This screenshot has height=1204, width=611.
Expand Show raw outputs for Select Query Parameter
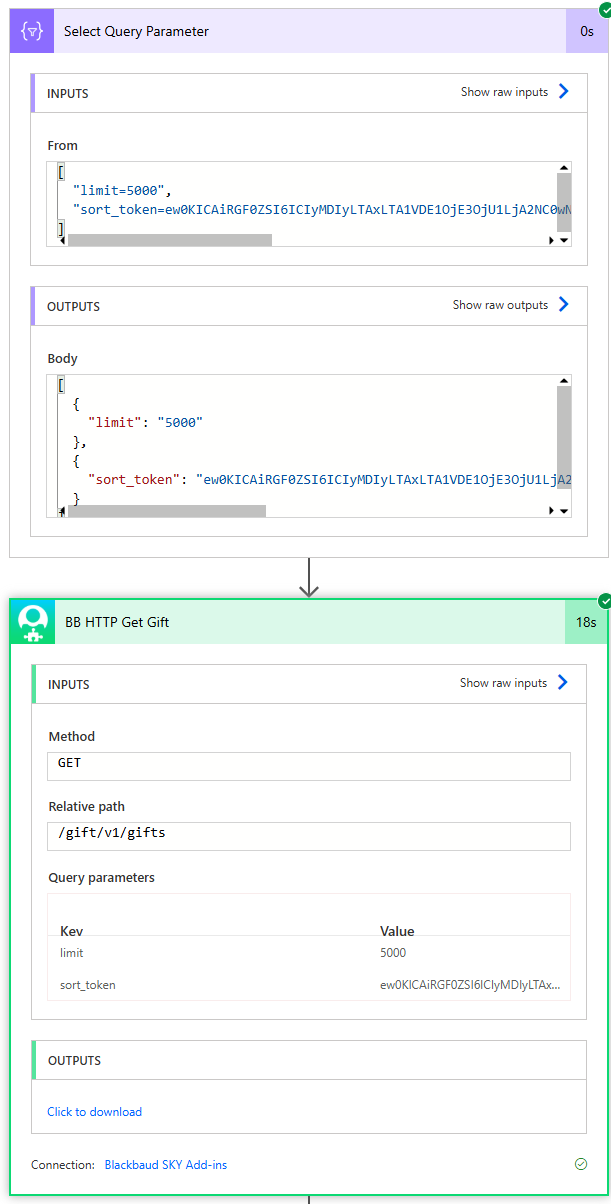pyautogui.click(x=510, y=305)
